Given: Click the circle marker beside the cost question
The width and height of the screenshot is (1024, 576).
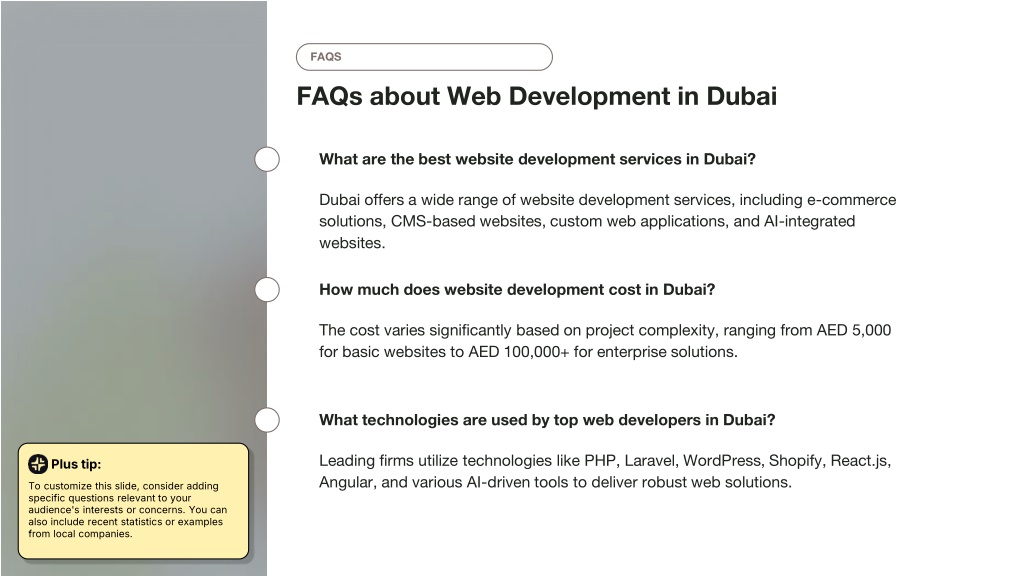Looking at the screenshot, I should pyautogui.click(x=267, y=289).
